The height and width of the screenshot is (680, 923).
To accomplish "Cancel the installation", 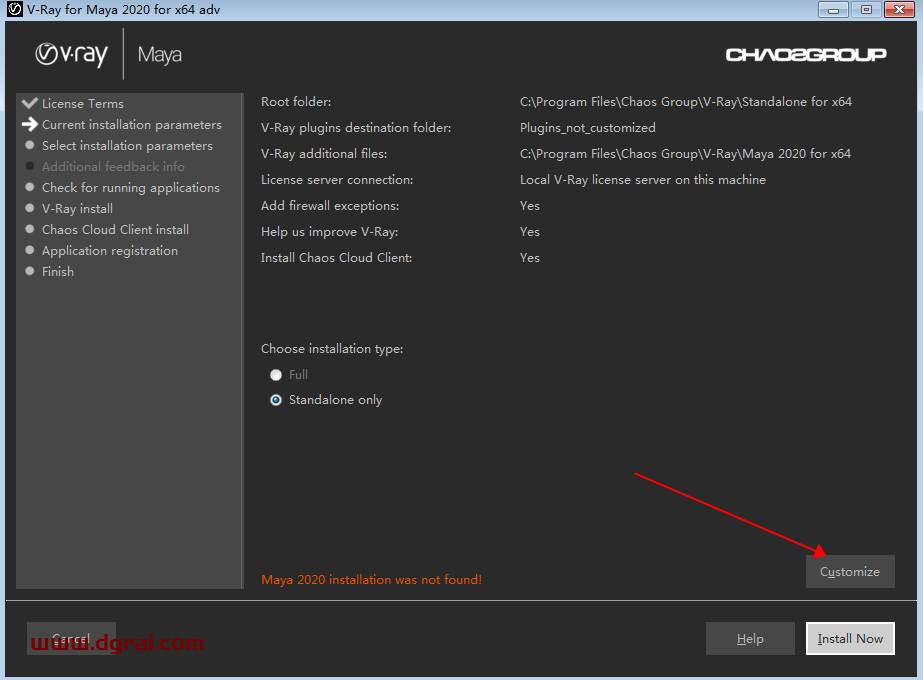I will click(x=70, y=639).
